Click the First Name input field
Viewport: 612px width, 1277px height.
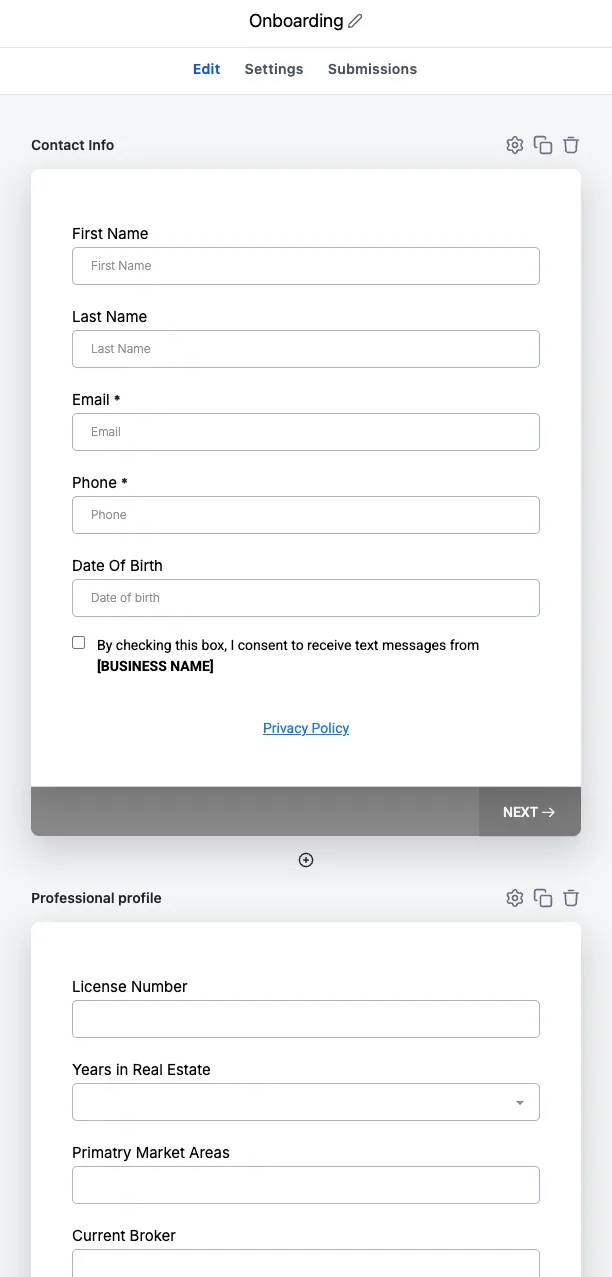point(306,266)
